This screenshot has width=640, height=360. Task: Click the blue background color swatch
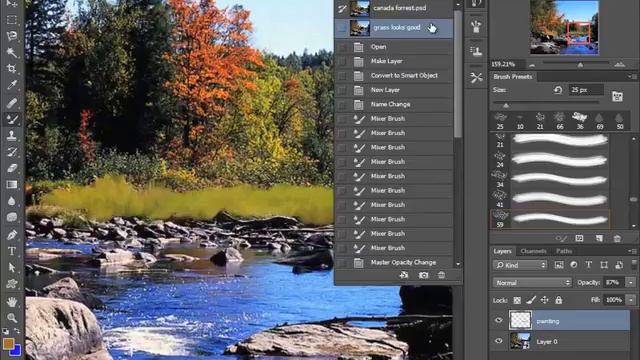[x=16, y=351]
